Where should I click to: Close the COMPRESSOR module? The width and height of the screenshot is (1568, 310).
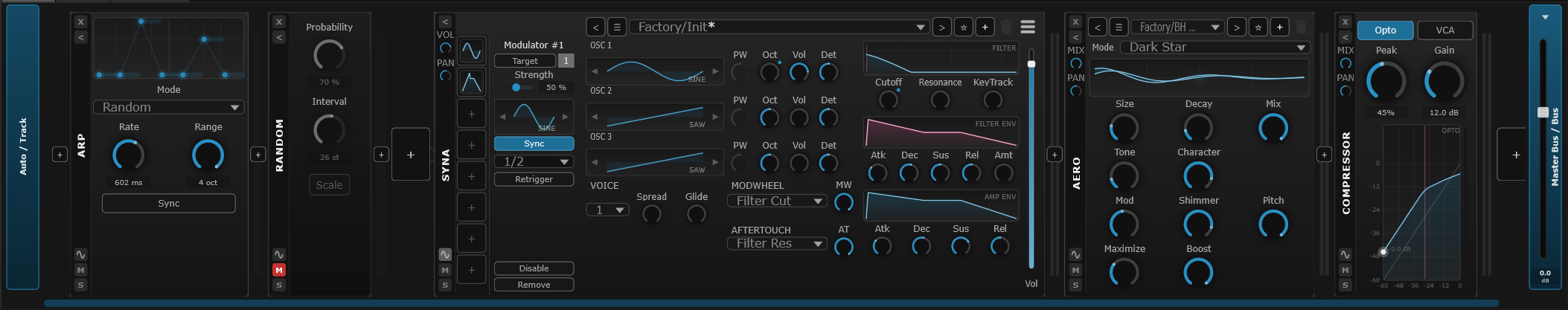1345,22
